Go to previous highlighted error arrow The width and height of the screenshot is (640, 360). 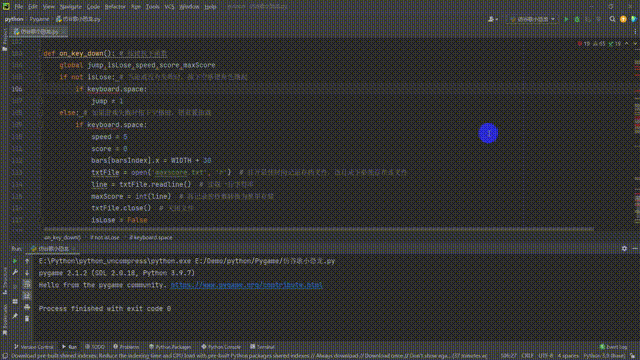click(x=627, y=44)
